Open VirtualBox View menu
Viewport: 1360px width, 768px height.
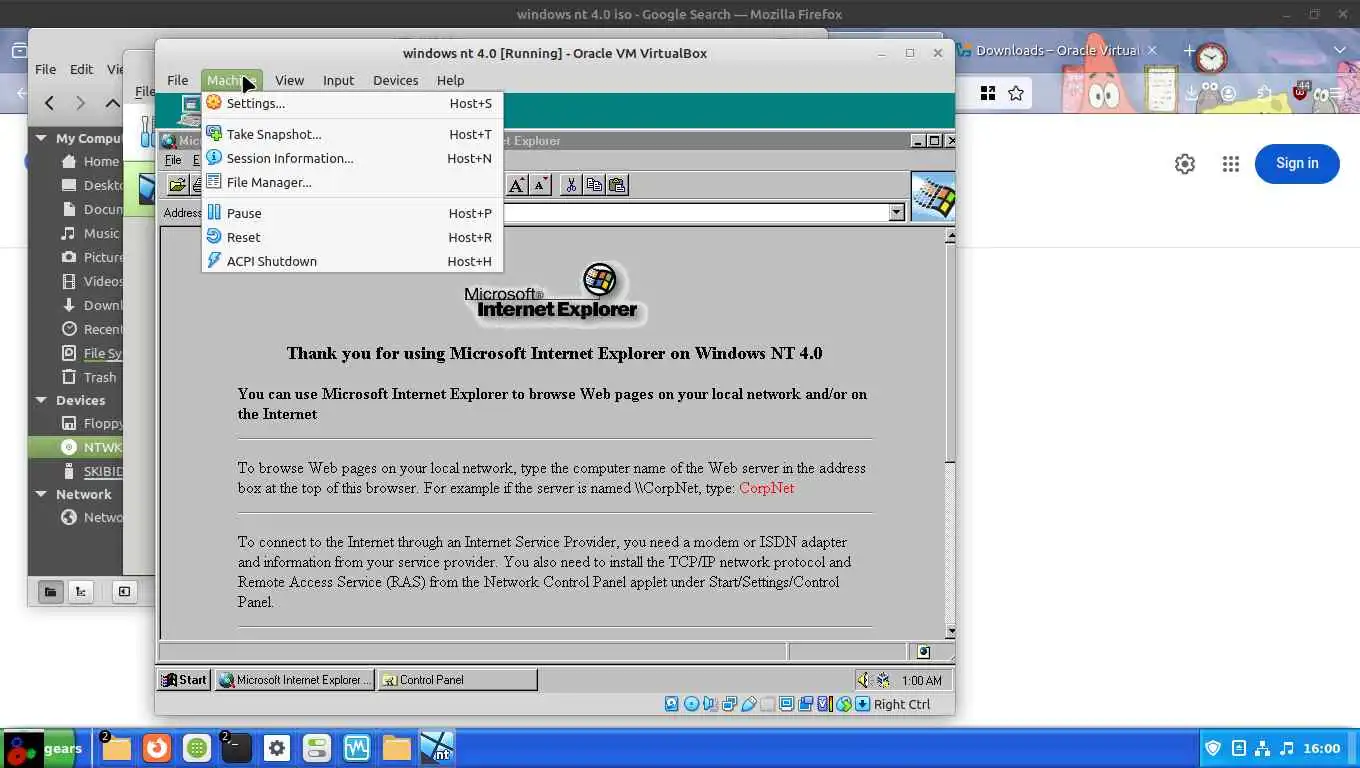289,80
